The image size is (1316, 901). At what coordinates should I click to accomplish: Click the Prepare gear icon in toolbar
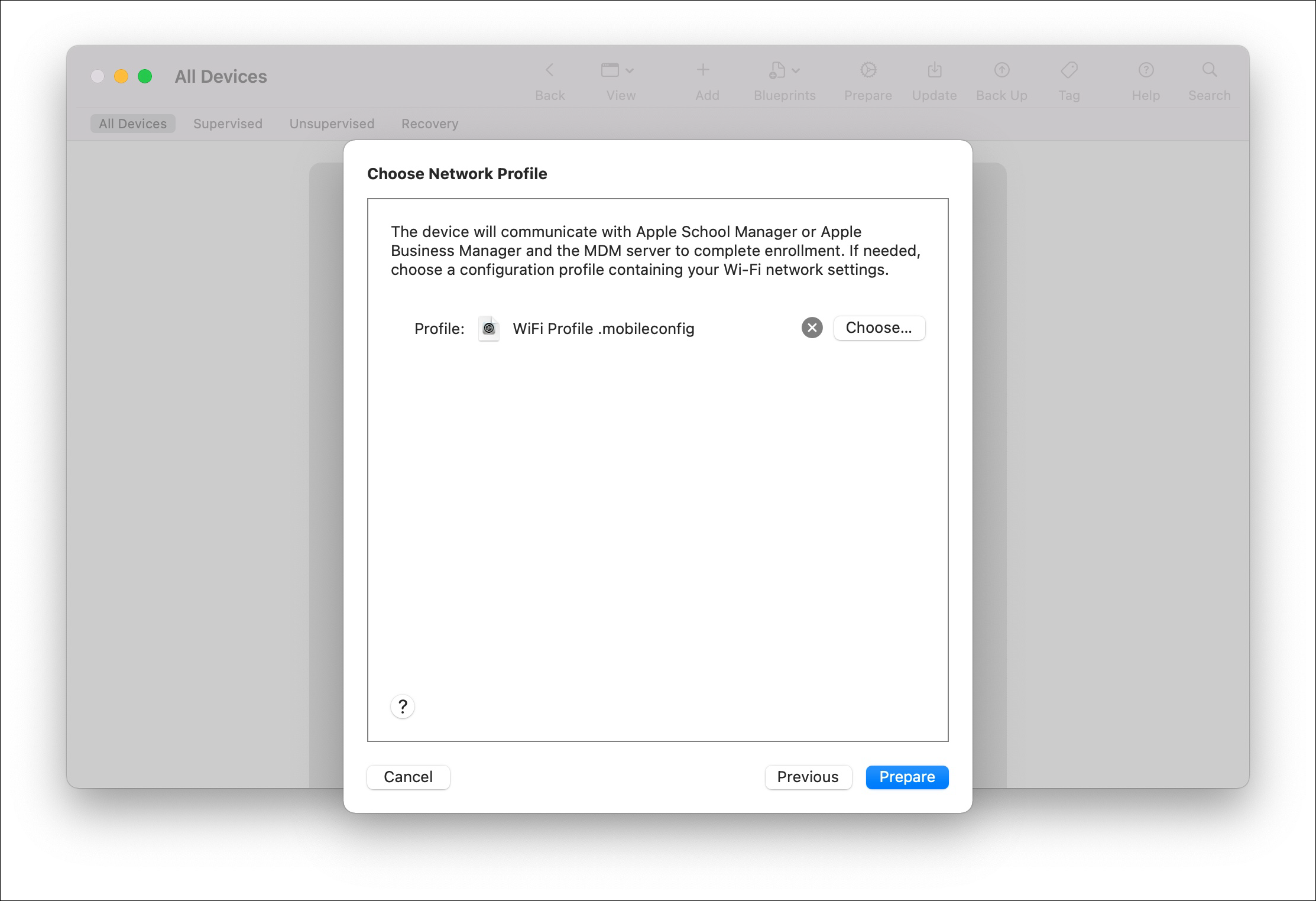click(868, 70)
